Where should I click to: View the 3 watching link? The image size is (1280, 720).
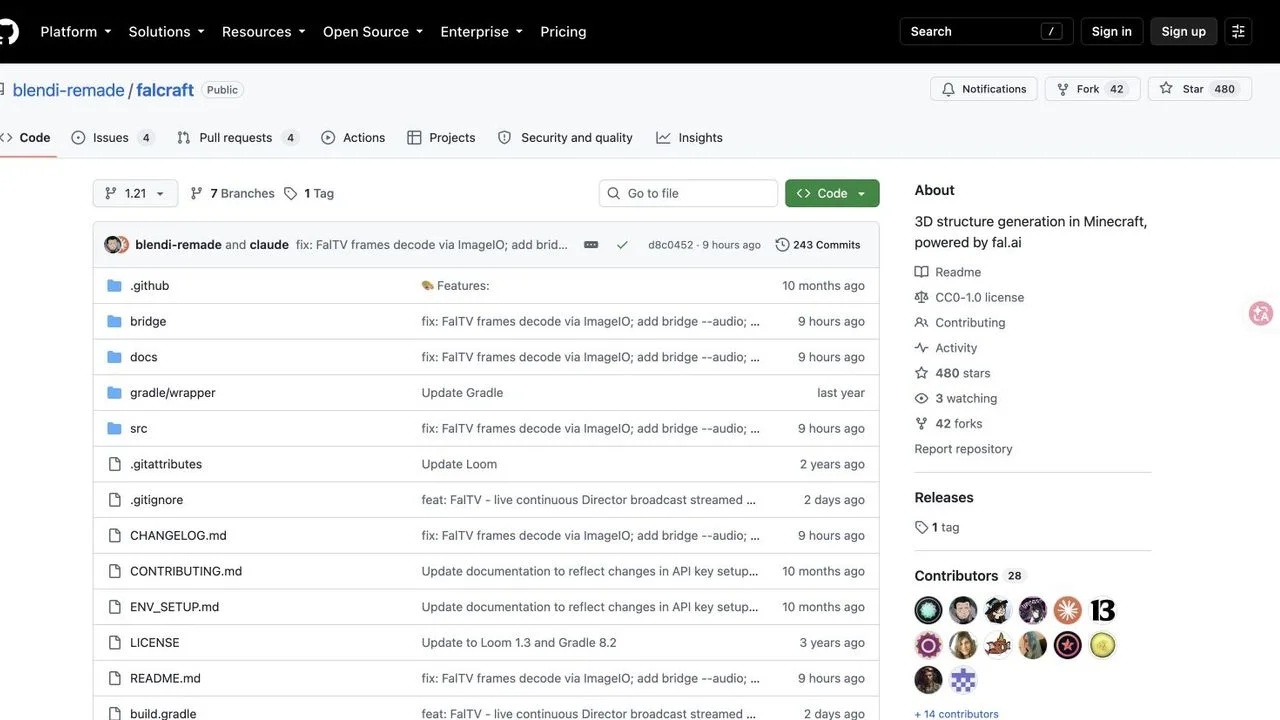[x=955, y=398]
